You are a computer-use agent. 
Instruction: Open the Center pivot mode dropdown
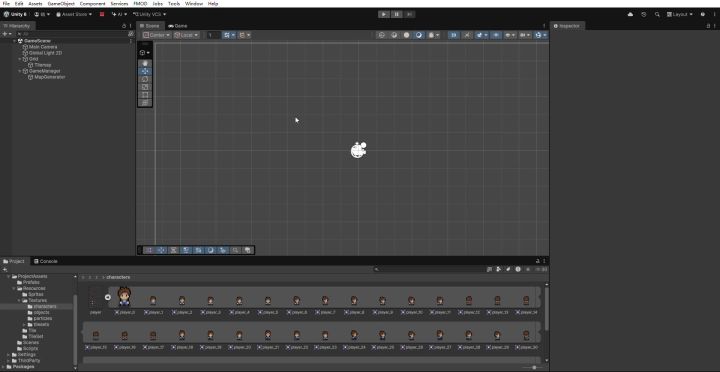[156, 35]
